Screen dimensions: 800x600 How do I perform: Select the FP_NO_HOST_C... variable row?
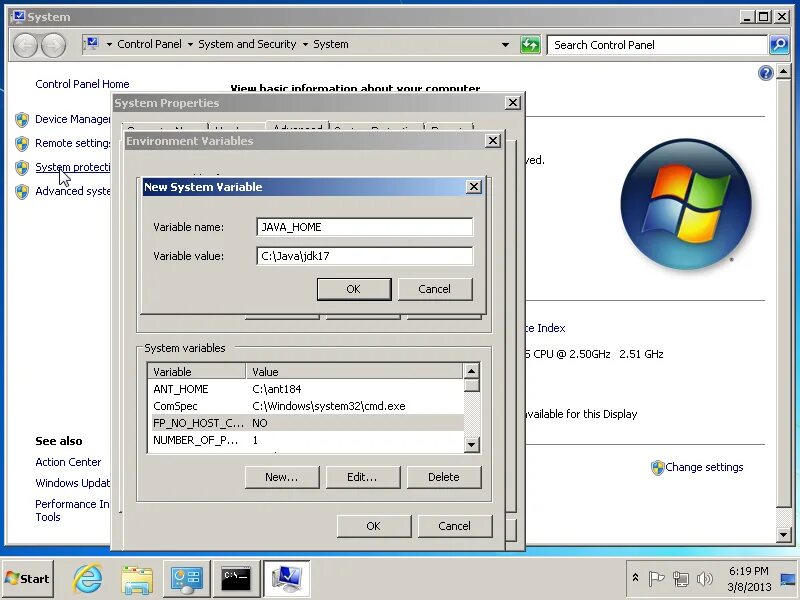point(307,423)
